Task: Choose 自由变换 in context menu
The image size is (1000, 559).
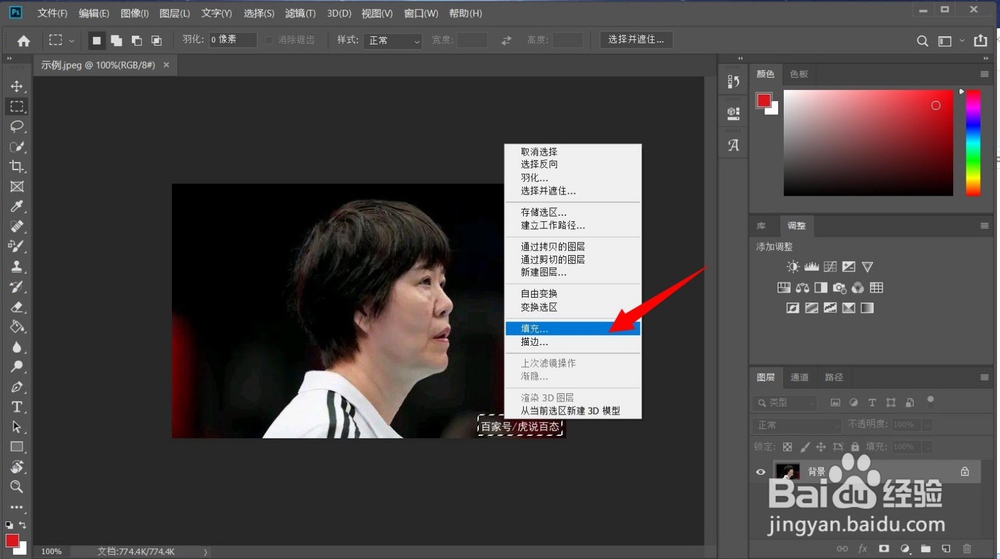Action: 573,294
